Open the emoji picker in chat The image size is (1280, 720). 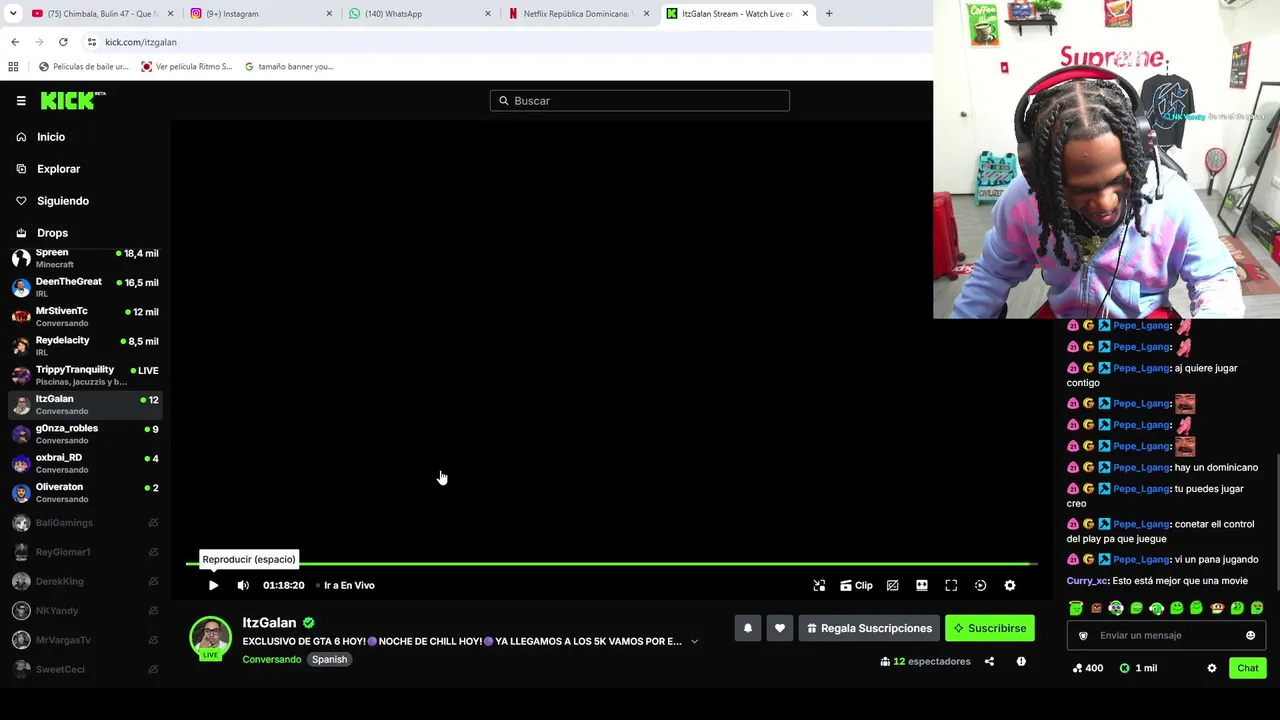[1250, 635]
